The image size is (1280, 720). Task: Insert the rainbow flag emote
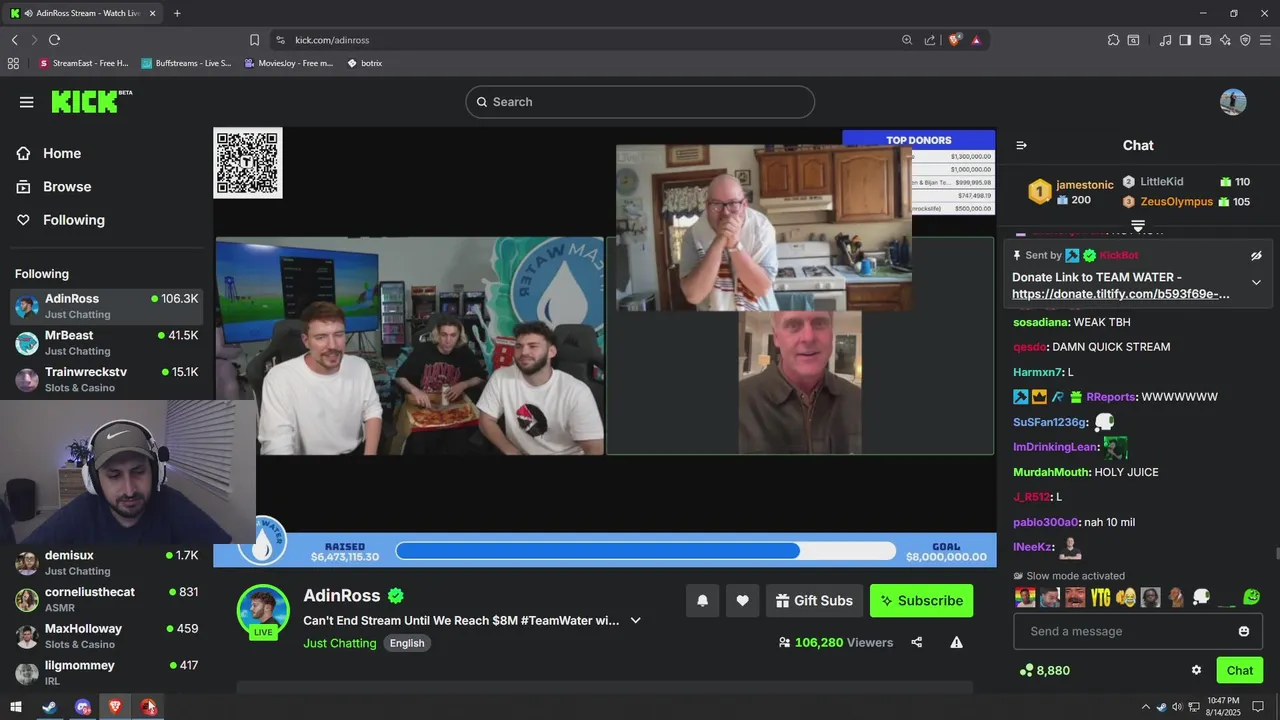(x=1025, y=598)
